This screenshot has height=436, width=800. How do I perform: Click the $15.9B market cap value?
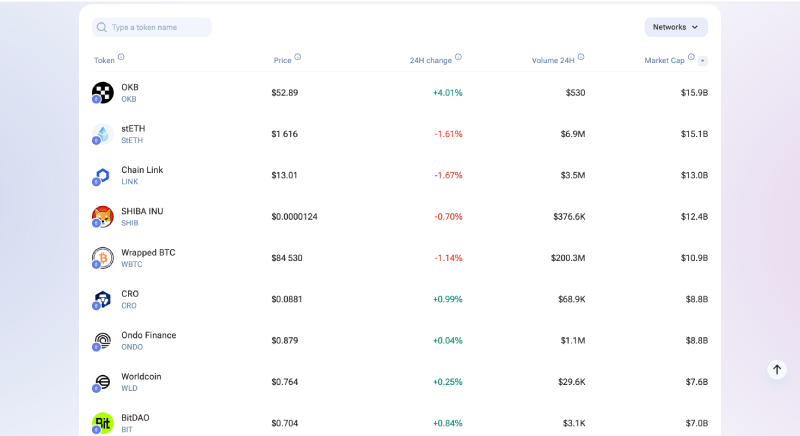coord(694,93)
